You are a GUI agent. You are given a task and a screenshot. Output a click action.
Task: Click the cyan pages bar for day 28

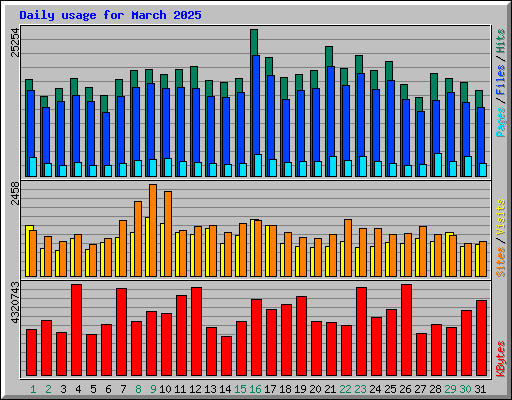[438, 165]
